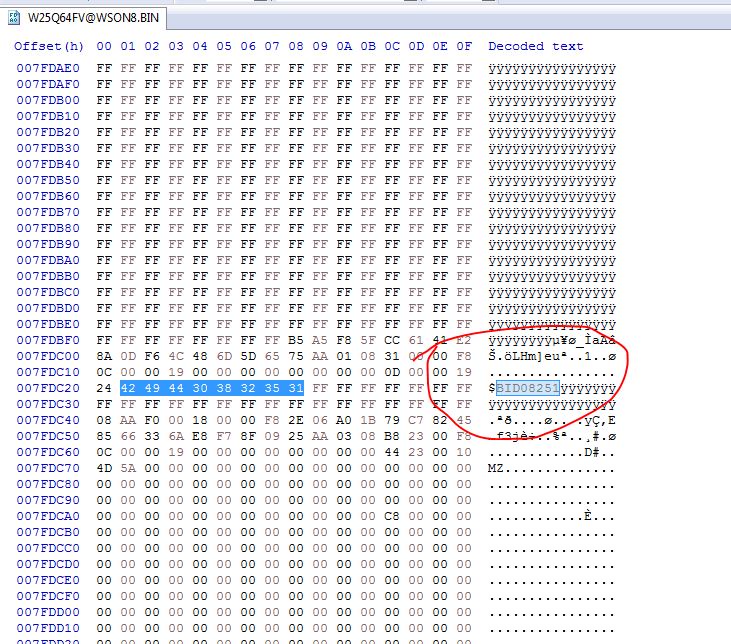Click decoded text starting with MZ

[552, 468]
